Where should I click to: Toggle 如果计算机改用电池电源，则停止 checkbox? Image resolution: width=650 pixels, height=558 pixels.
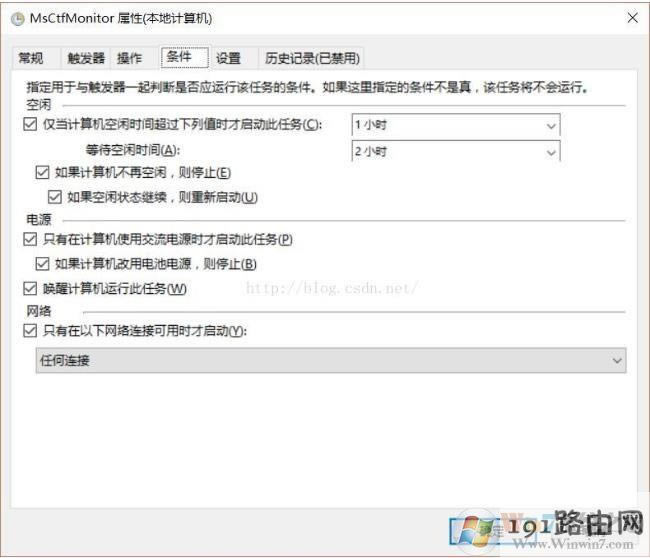click(x=41, y=264)
